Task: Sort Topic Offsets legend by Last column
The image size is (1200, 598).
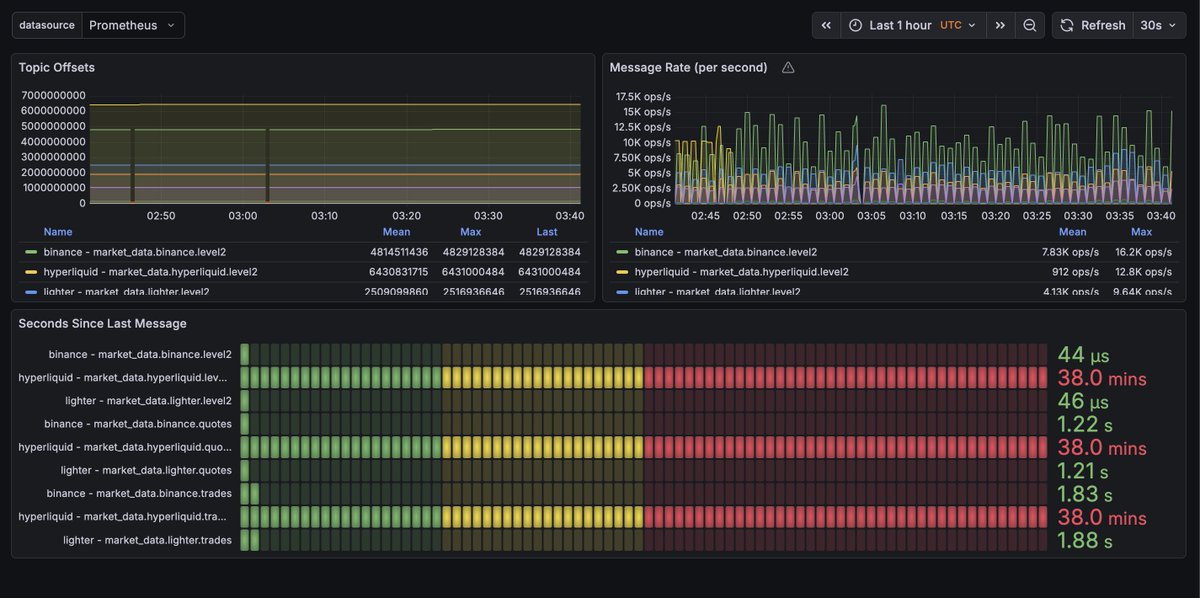Action: point(547,232)
